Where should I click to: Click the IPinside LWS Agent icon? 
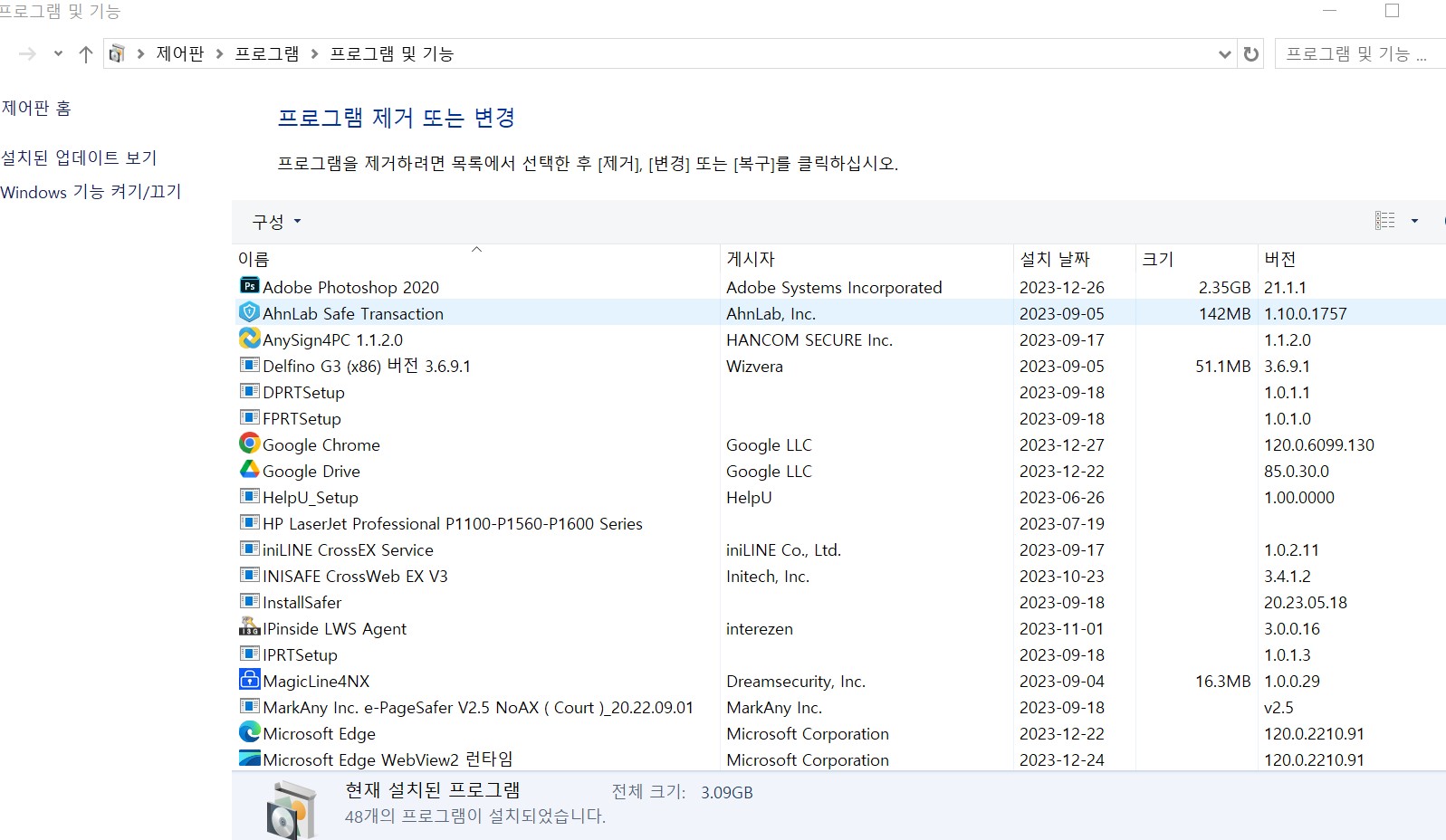coord(249,627)
